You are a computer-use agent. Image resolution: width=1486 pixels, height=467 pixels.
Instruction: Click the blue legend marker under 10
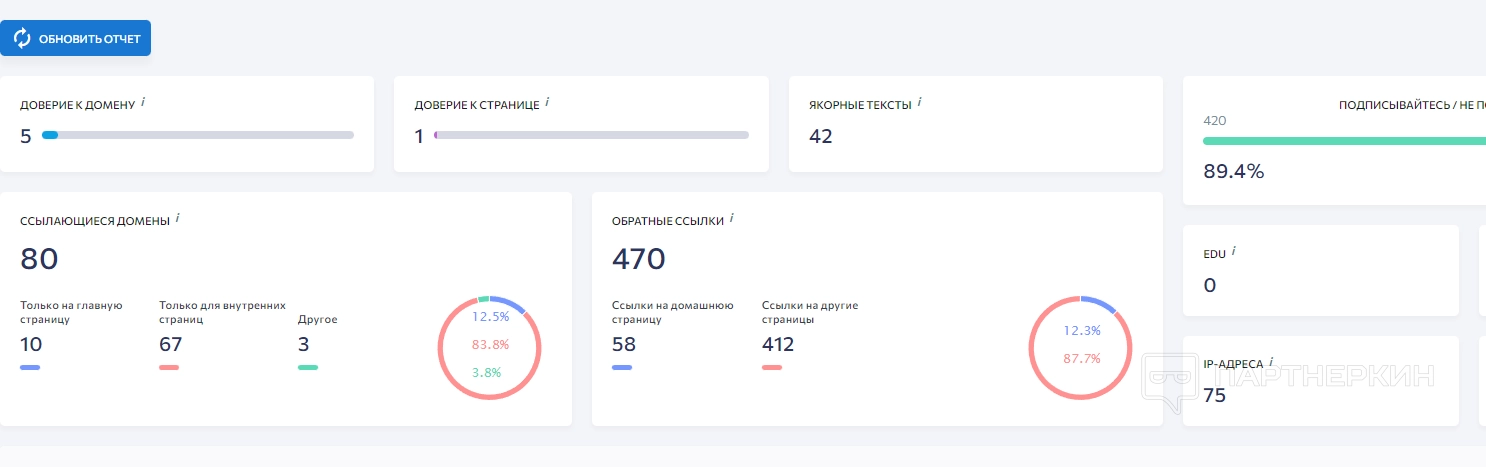point(30,368)
